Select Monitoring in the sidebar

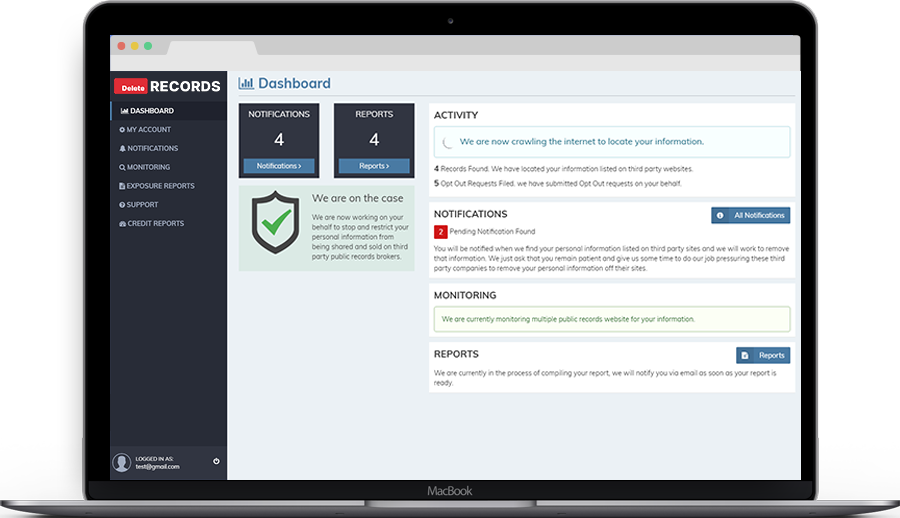pos(145,167)
